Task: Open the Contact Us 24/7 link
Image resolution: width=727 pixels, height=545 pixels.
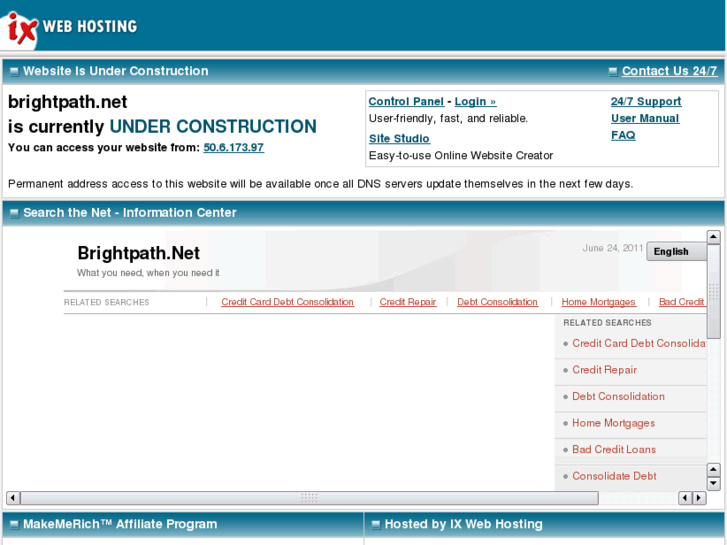Action: click(x=669, y=71)
